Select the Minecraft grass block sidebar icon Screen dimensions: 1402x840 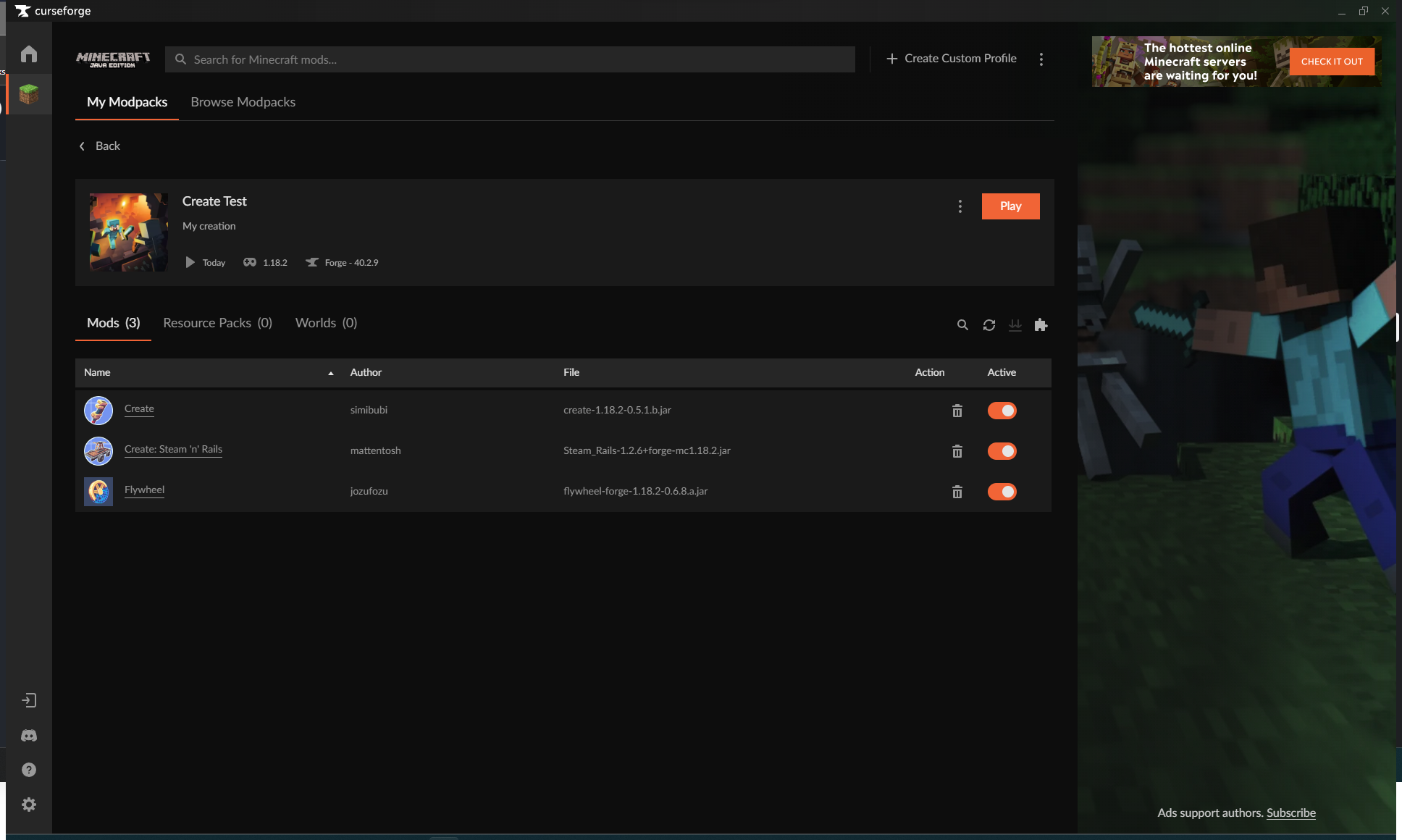pyautogui.click(x=28, y=93)
